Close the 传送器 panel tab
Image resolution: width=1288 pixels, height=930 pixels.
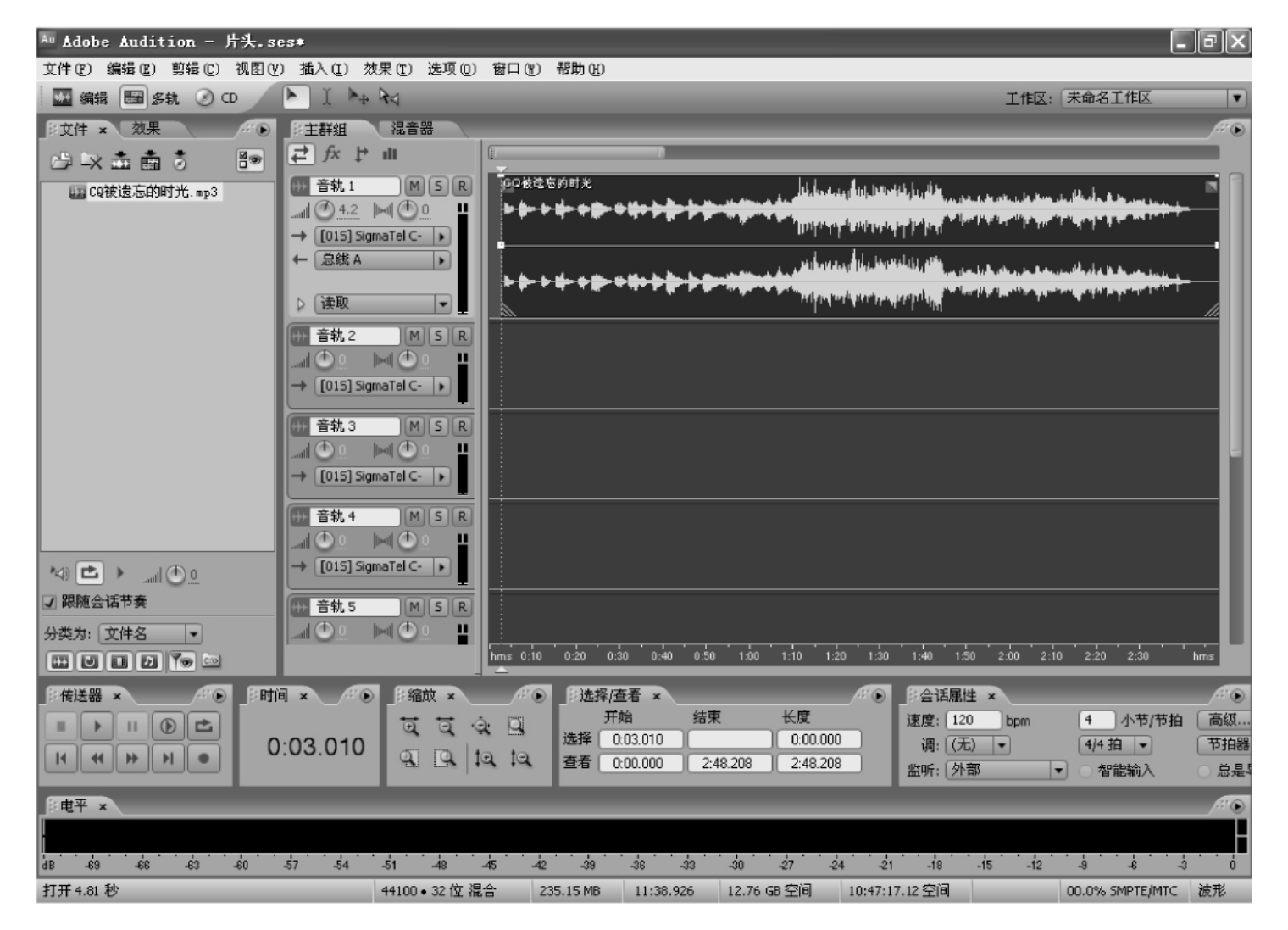(117, 696)
